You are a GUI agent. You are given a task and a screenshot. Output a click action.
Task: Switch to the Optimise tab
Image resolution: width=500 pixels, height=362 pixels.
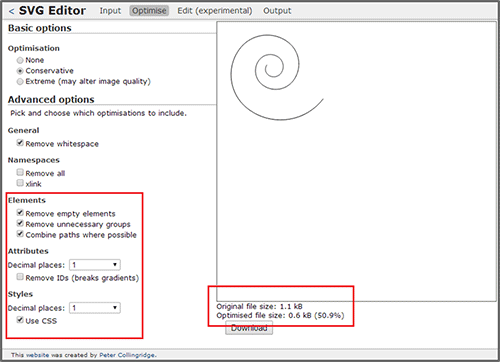(149, 11)
